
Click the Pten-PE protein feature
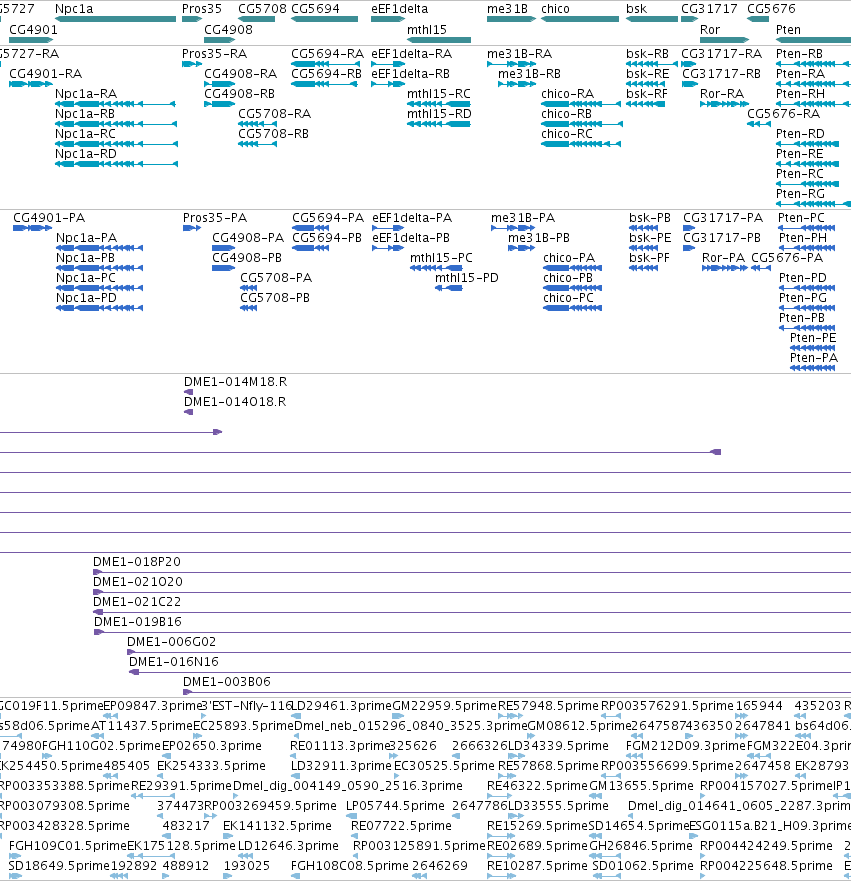[812, 348]
